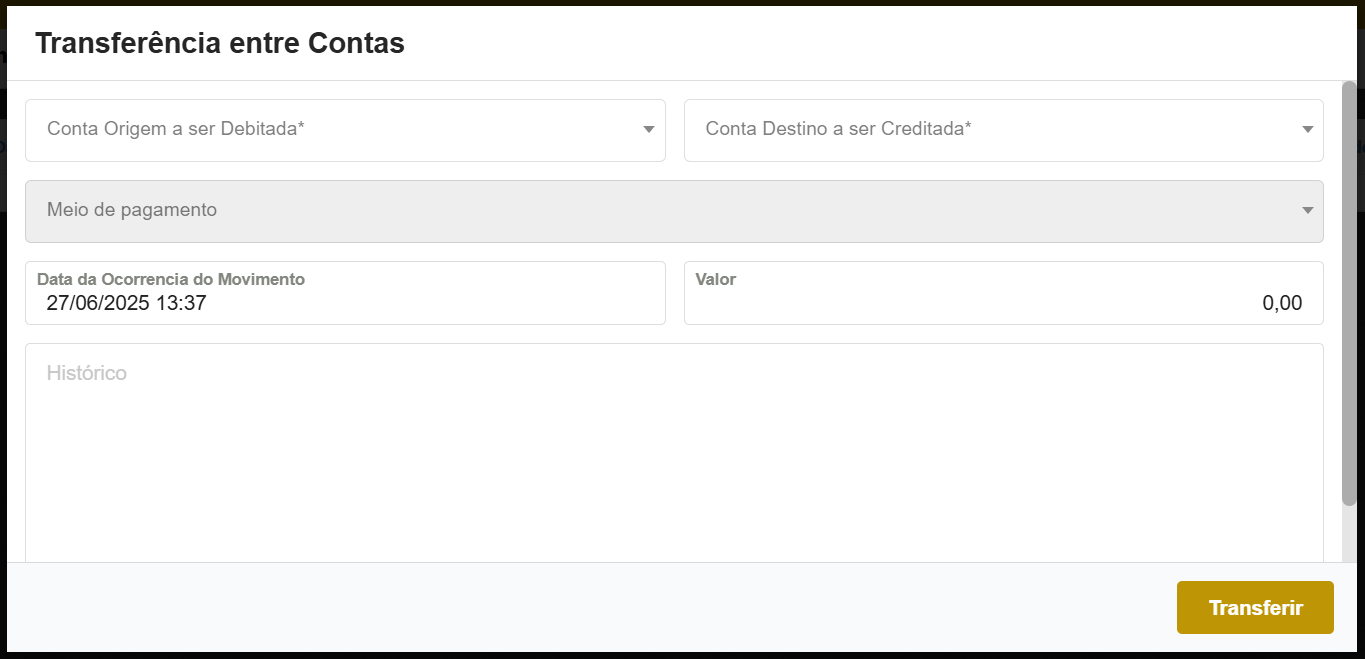The height and width of the screenshot is (659, 1365).
Task: Click the Meio de pagamento arrow icon
Action: (x=1308, y=211)
